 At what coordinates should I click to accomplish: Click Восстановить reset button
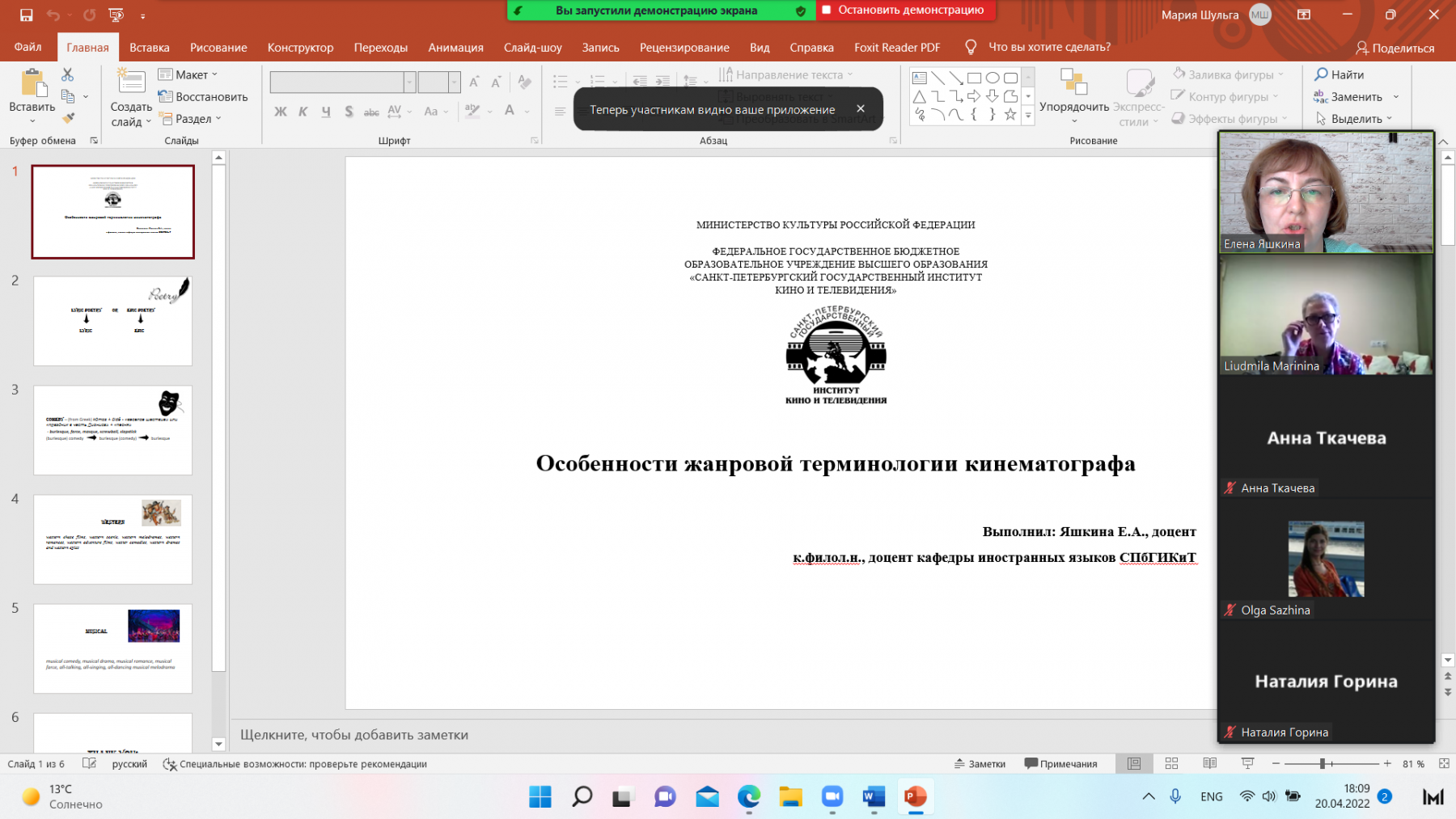pyautogui.click(x=203, y=96)
